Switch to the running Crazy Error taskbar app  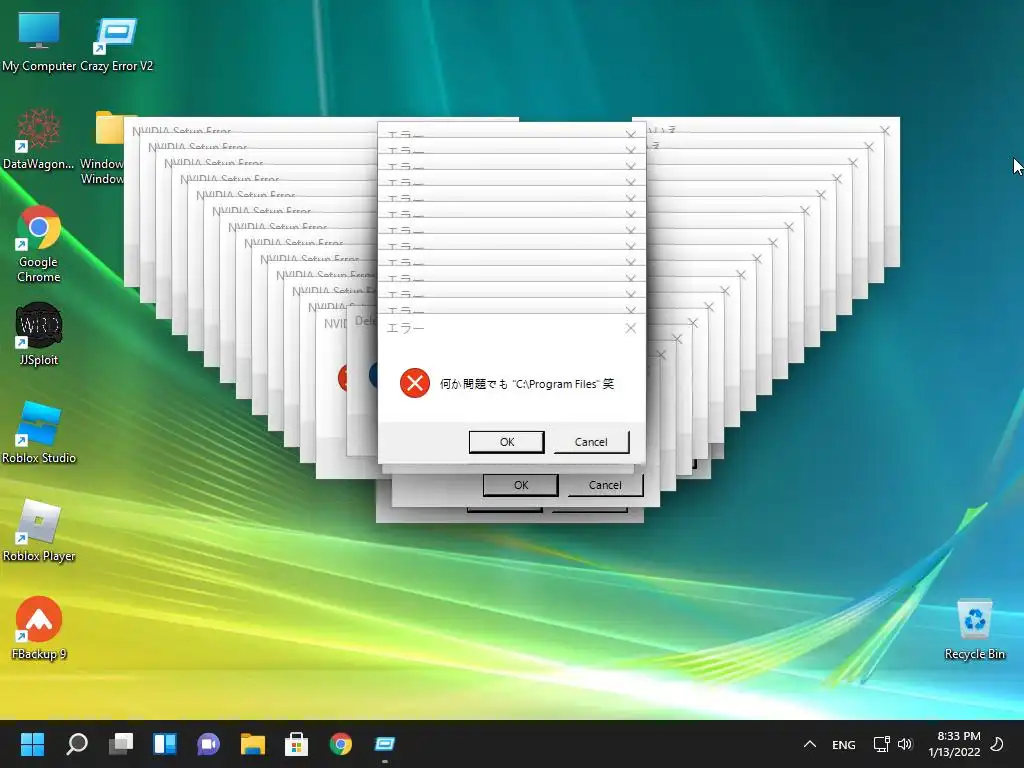point(385,744)
